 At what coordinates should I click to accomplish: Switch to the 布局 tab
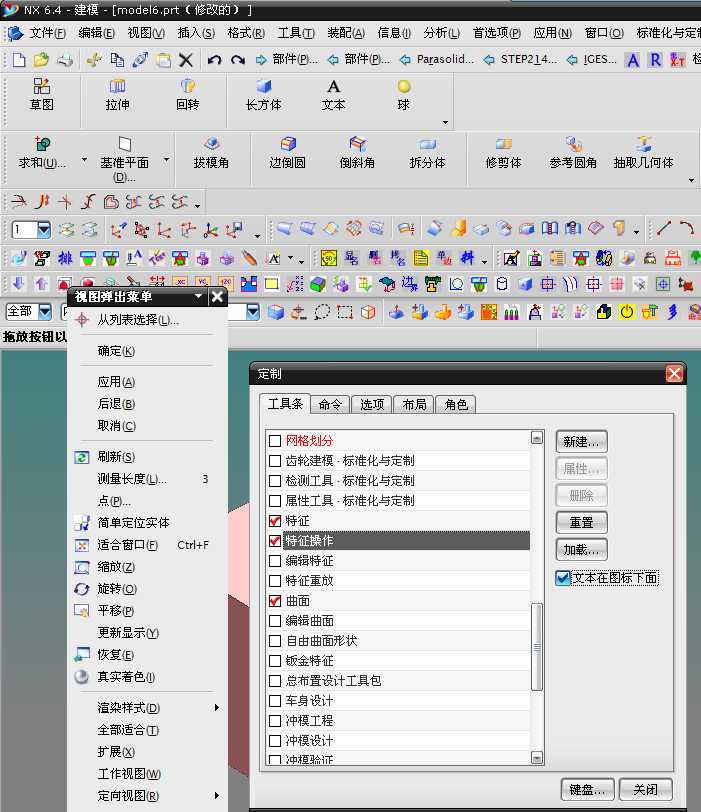tap(414, 404)
